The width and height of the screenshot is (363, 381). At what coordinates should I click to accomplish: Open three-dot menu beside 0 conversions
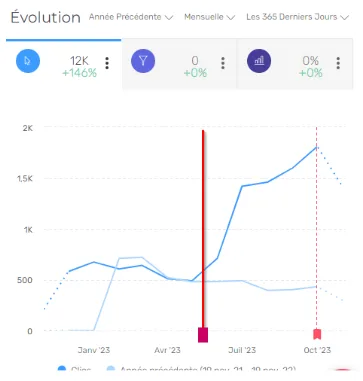[223, 63]
